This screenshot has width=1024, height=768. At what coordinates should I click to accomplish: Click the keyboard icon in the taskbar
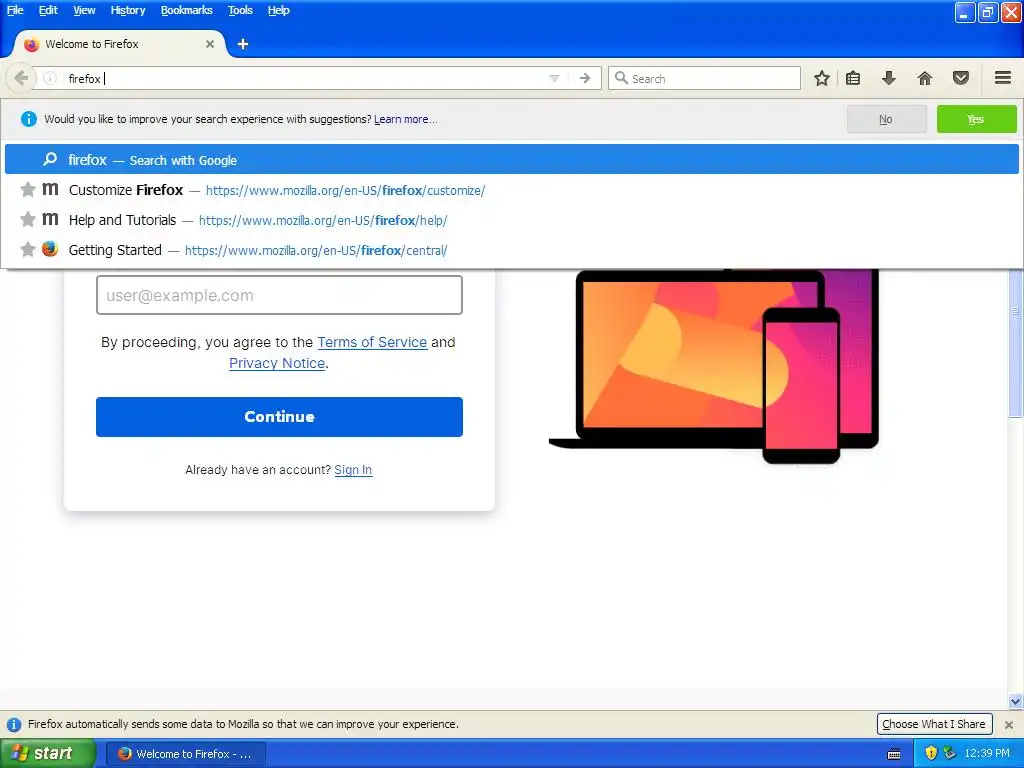[894, 754]
